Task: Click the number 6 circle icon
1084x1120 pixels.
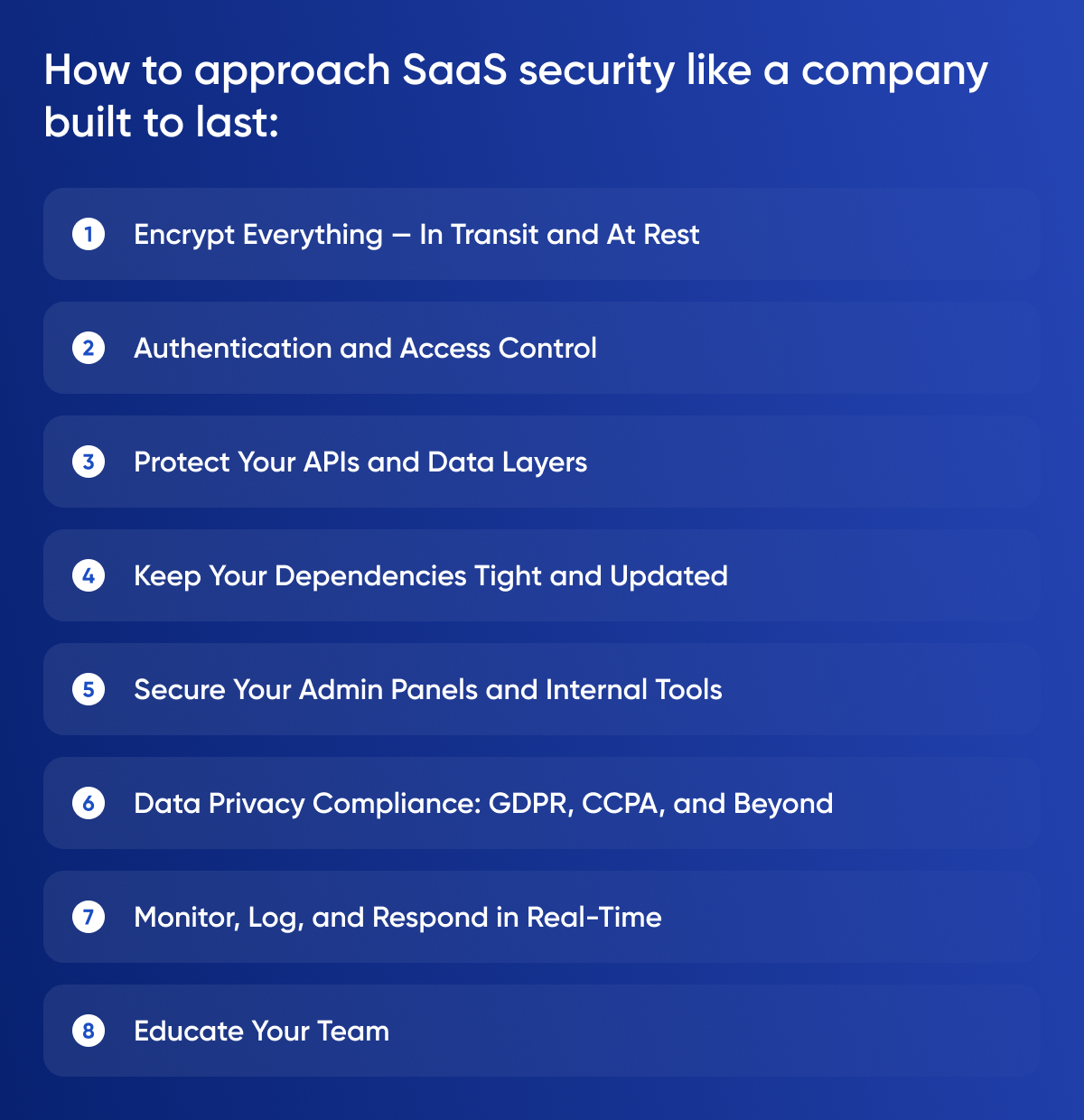Action: (x=89, y=804)
